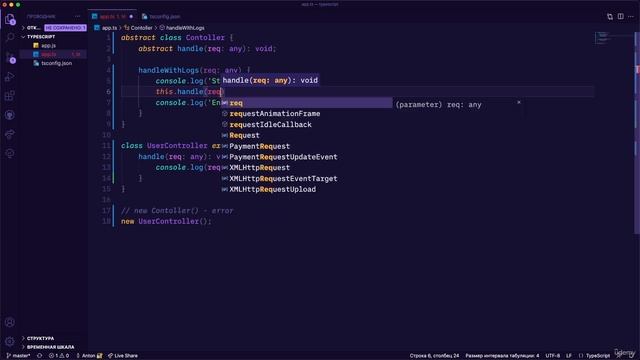
Task: Click the compare changes icon in editor toolbar
Action: pyautogui.click(x=610, y=16)
